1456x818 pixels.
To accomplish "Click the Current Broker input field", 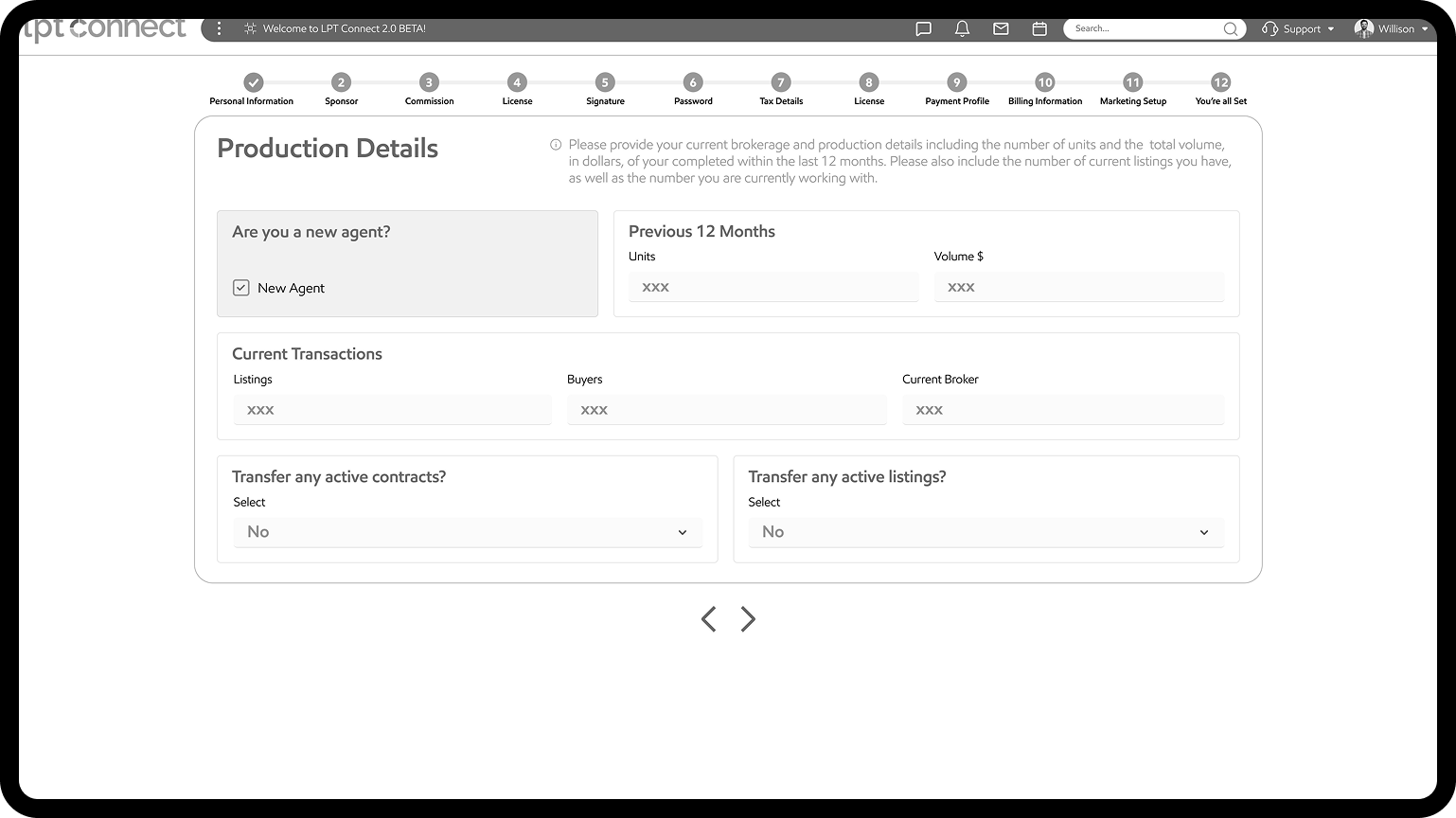I will 1063,410.
